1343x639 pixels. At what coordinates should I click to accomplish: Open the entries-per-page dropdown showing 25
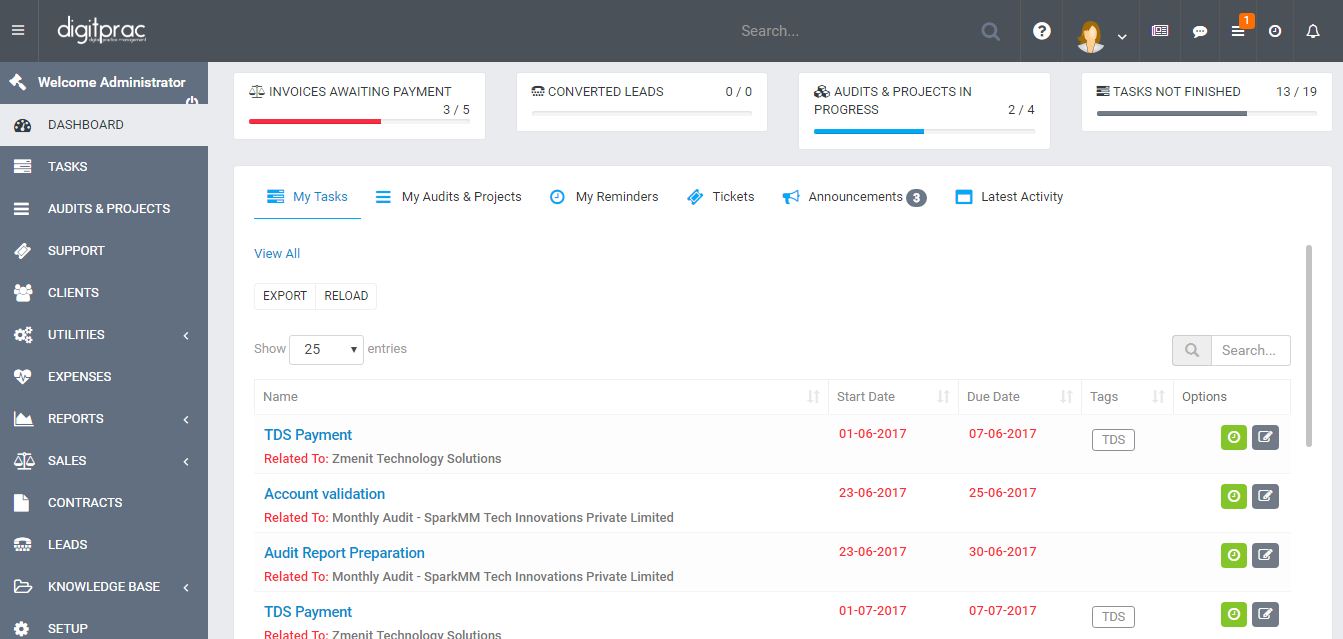326,349
